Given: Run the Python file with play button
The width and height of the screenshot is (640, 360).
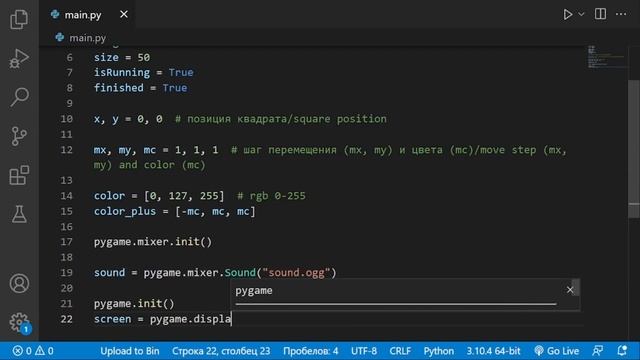Looking at the screenshot, I should tap(567, 14).
